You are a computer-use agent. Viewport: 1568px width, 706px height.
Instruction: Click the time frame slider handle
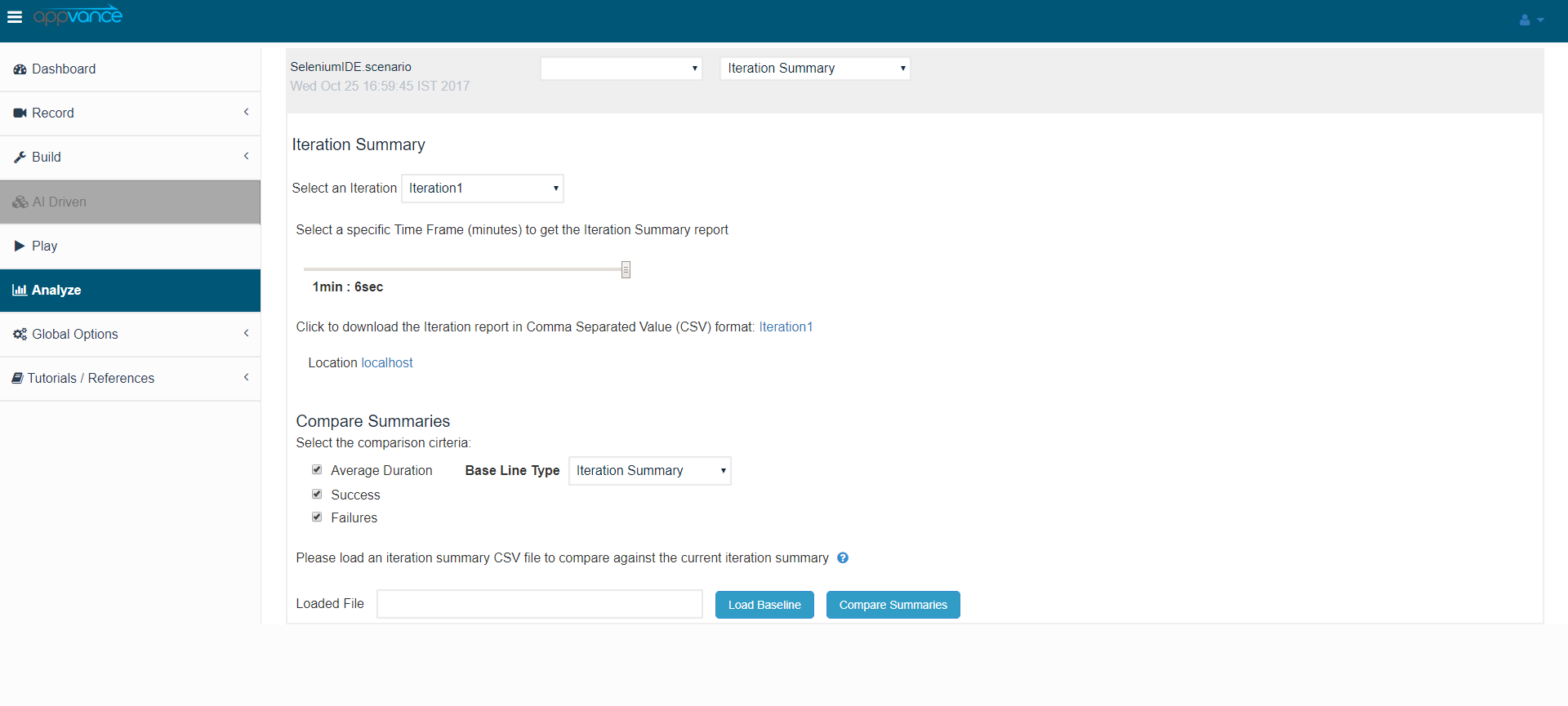point(626,269)
